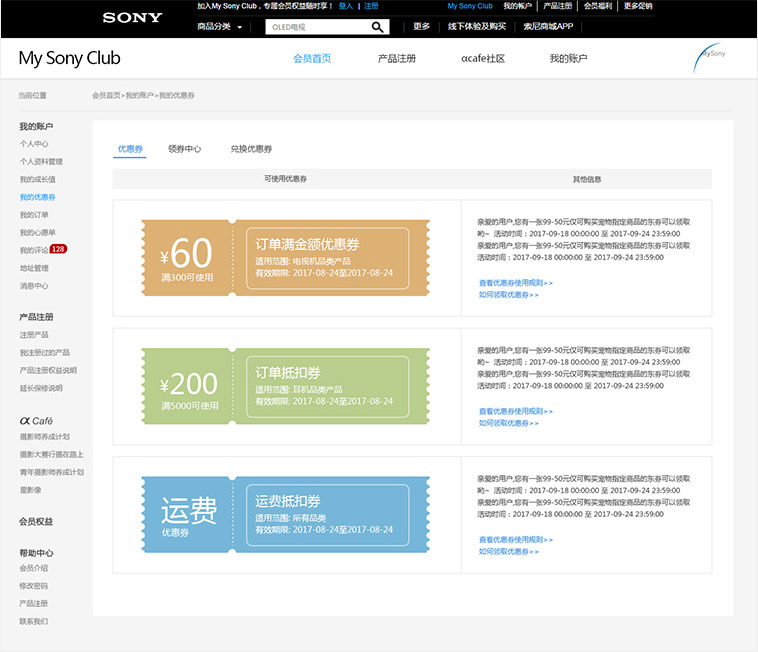The width and height of the screenshot is (758, 652).
Task: Open 会员介绍 in sidebar
Action: [x=34, y=568]
